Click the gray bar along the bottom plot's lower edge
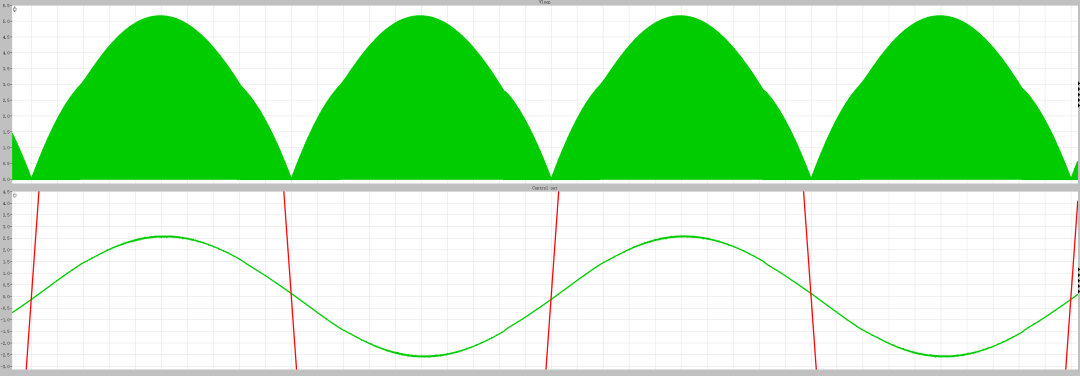The width and height of the screenshot is (1080, 376). point(540,373)
